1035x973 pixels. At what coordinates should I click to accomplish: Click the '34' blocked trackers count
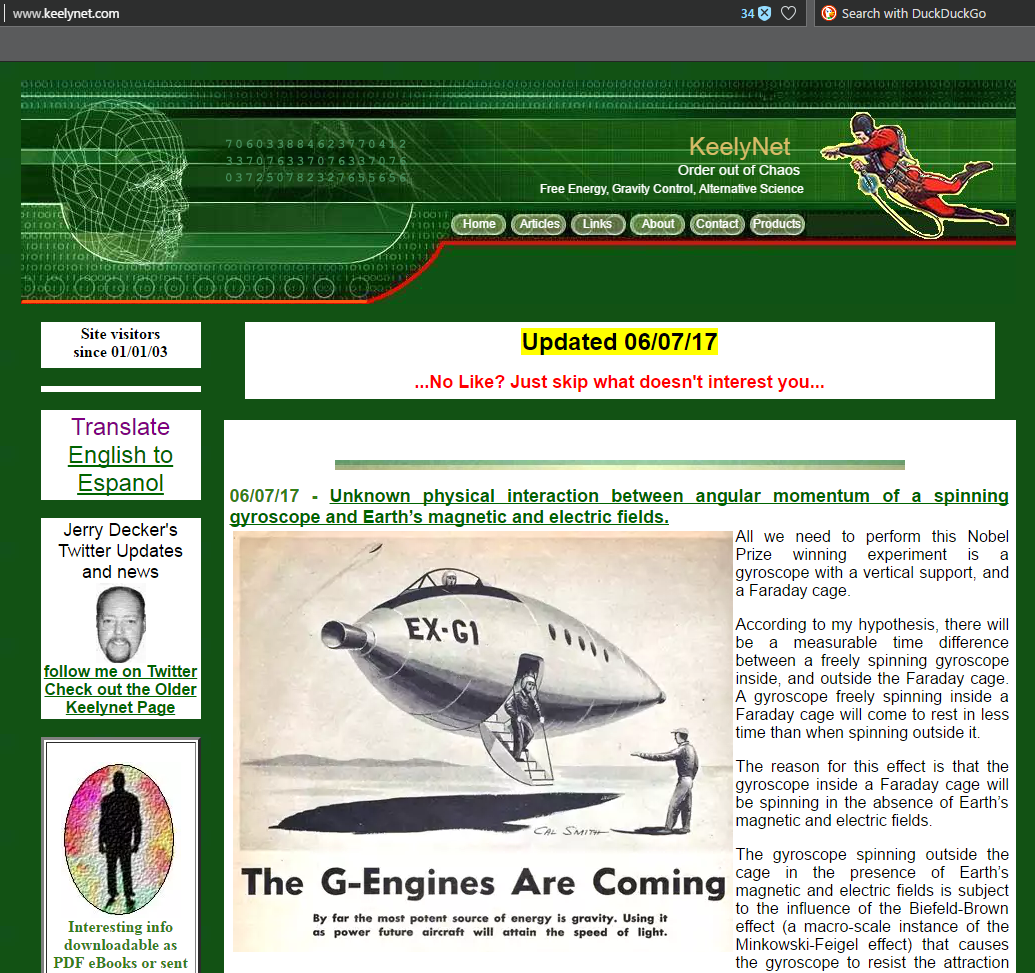[x=747, y=13]
